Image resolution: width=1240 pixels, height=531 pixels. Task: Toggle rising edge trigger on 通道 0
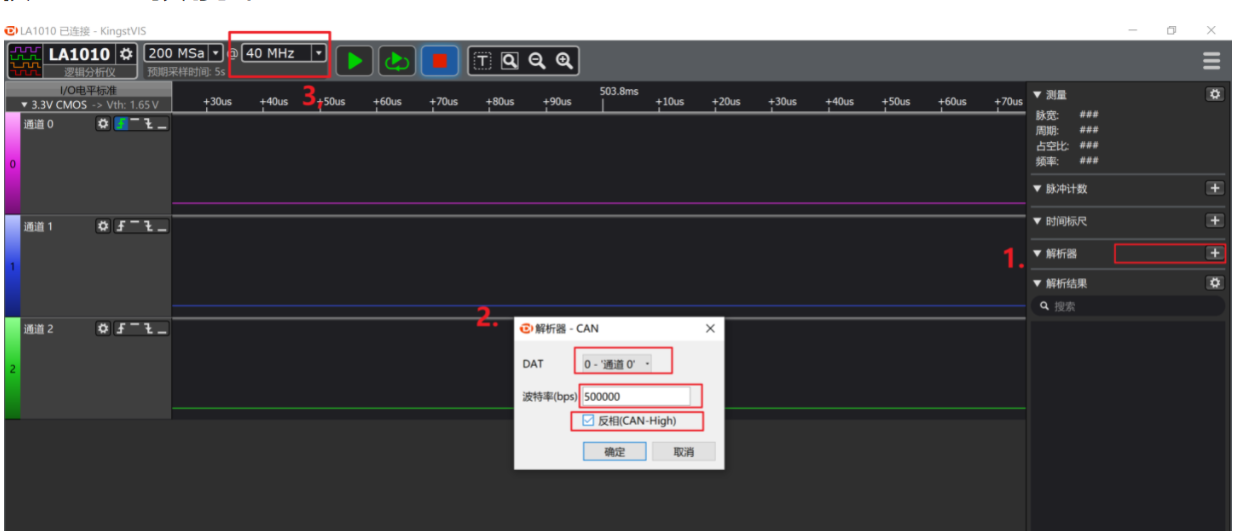[x=119, y=124]
